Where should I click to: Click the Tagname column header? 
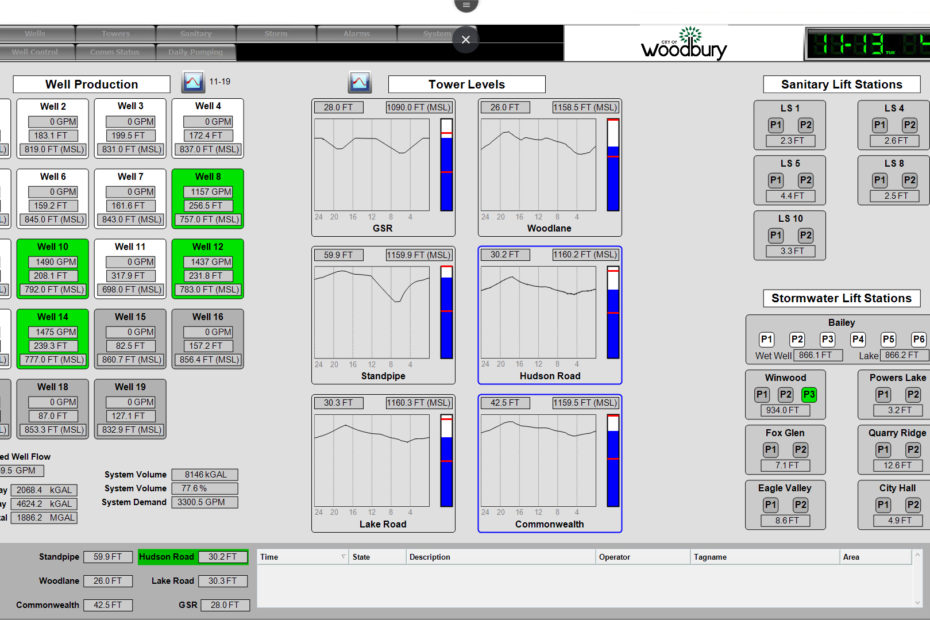point(764,557)
